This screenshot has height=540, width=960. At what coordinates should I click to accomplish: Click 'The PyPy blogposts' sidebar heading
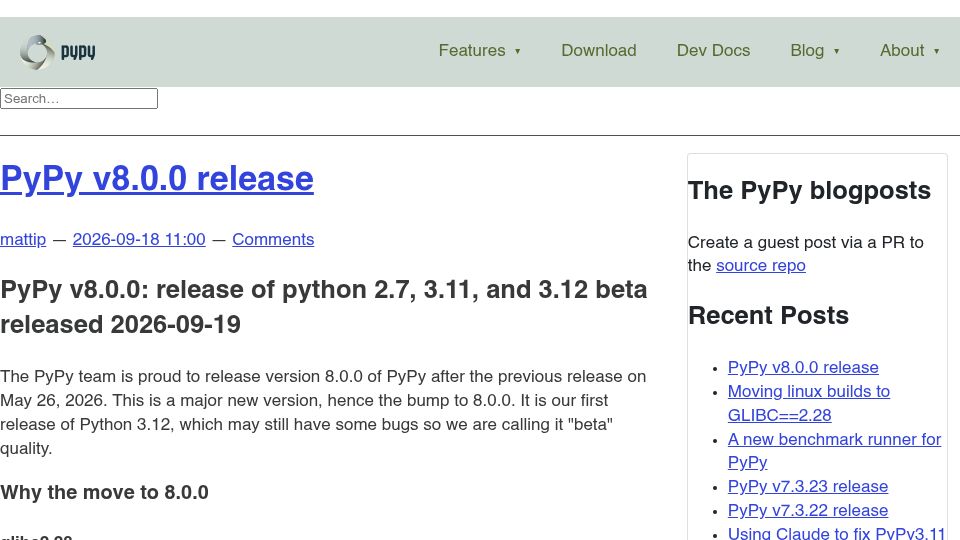pyautogui.click(x=809, y=190)
